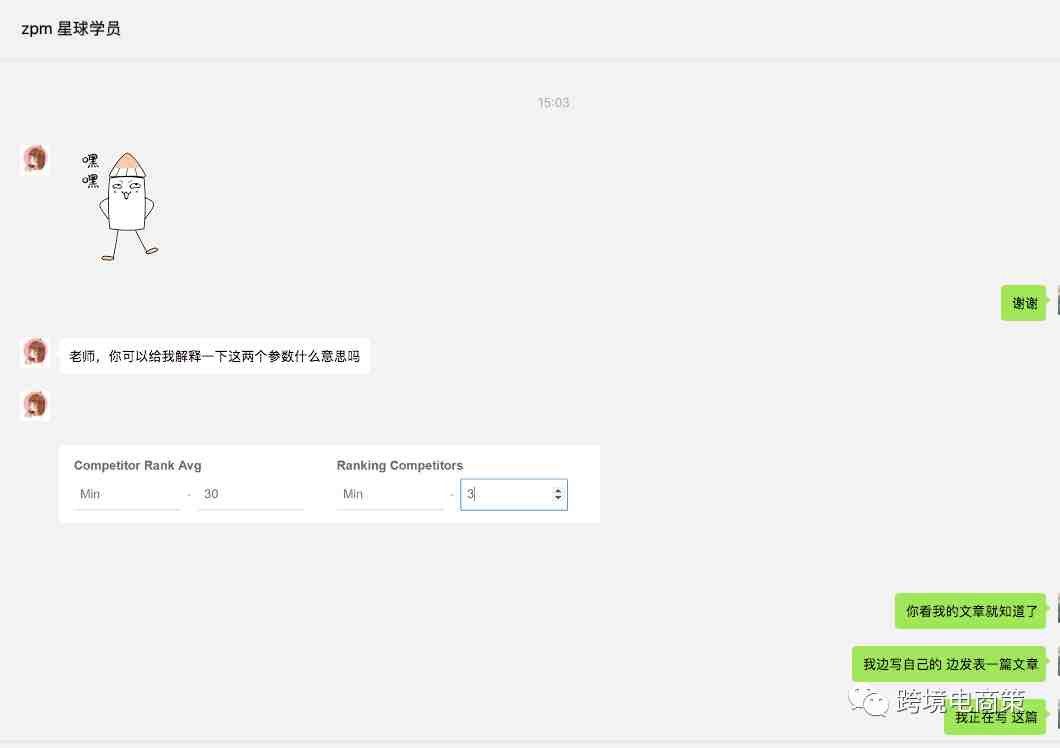Viewport: 1060px width, 748px height.
Task: Click the 我正在写 这篇 message bubble
Action: point(995,717)
